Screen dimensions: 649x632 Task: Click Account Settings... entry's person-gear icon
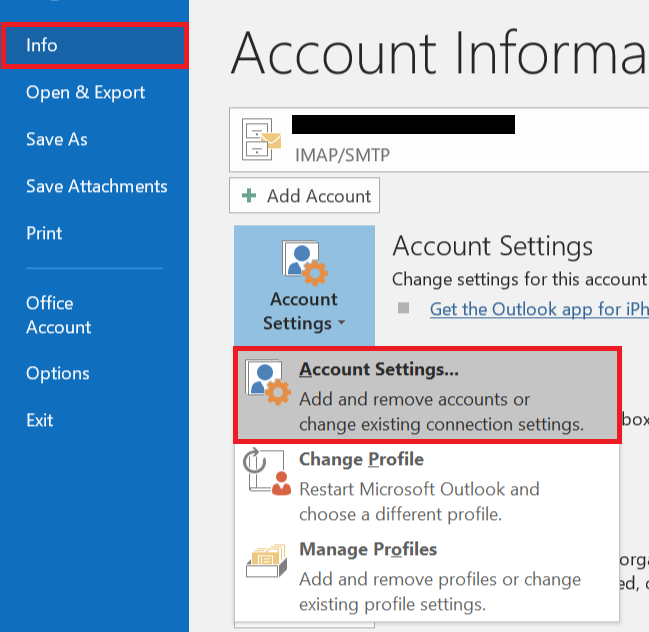(x=267, y=382)
